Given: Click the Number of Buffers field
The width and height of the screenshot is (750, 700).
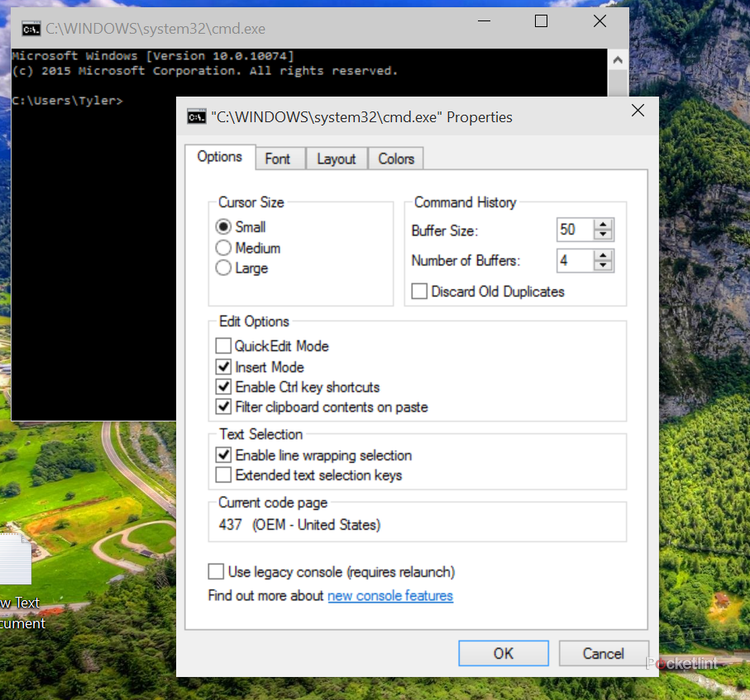Looking at the screenshot, I should (x=575, y=261).
